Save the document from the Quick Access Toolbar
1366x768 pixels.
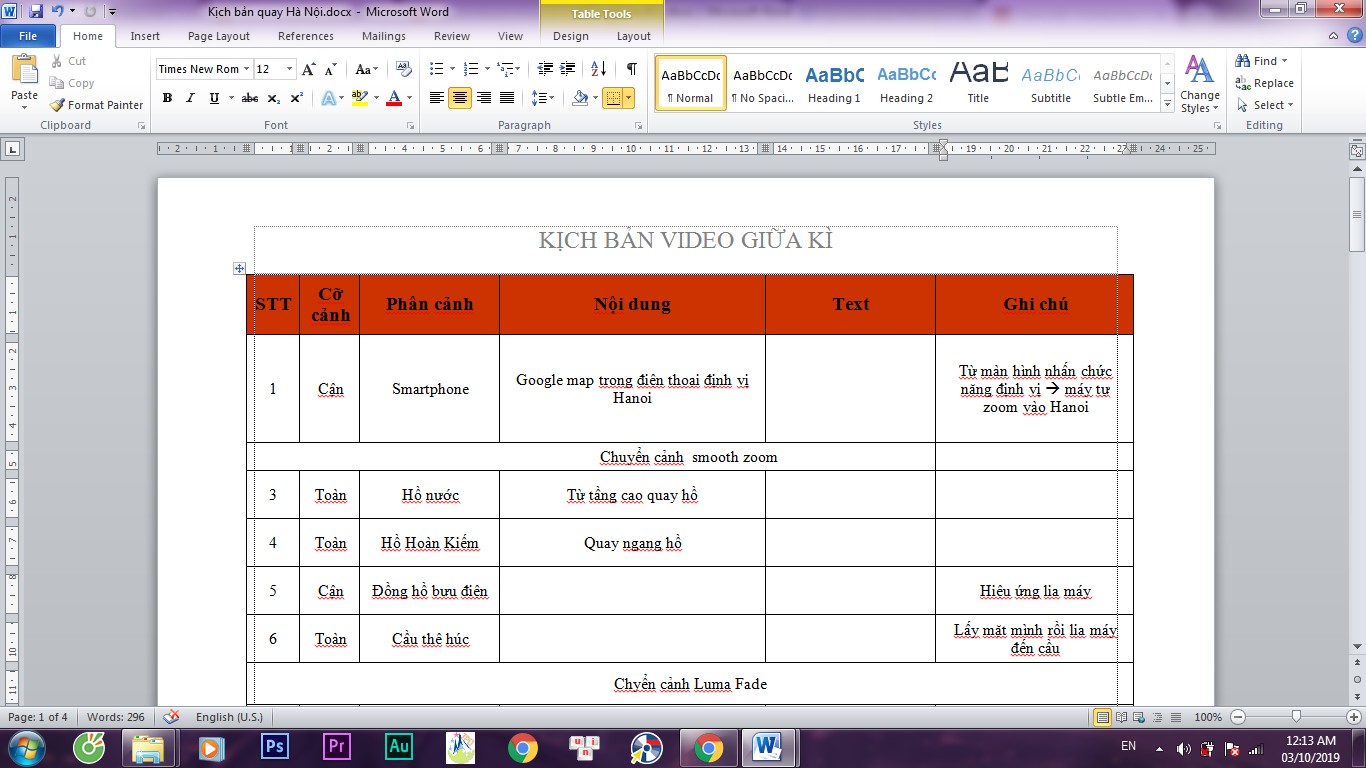click(36, 12)
